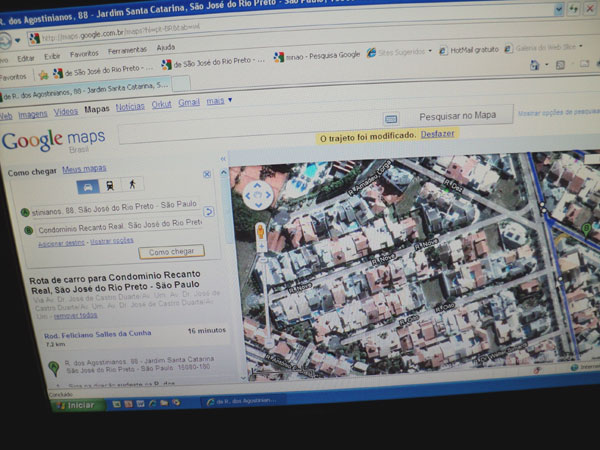This screenshot has width=600, height=450.
Task: Select the car driving mode icon
Action: pos(88,188)
